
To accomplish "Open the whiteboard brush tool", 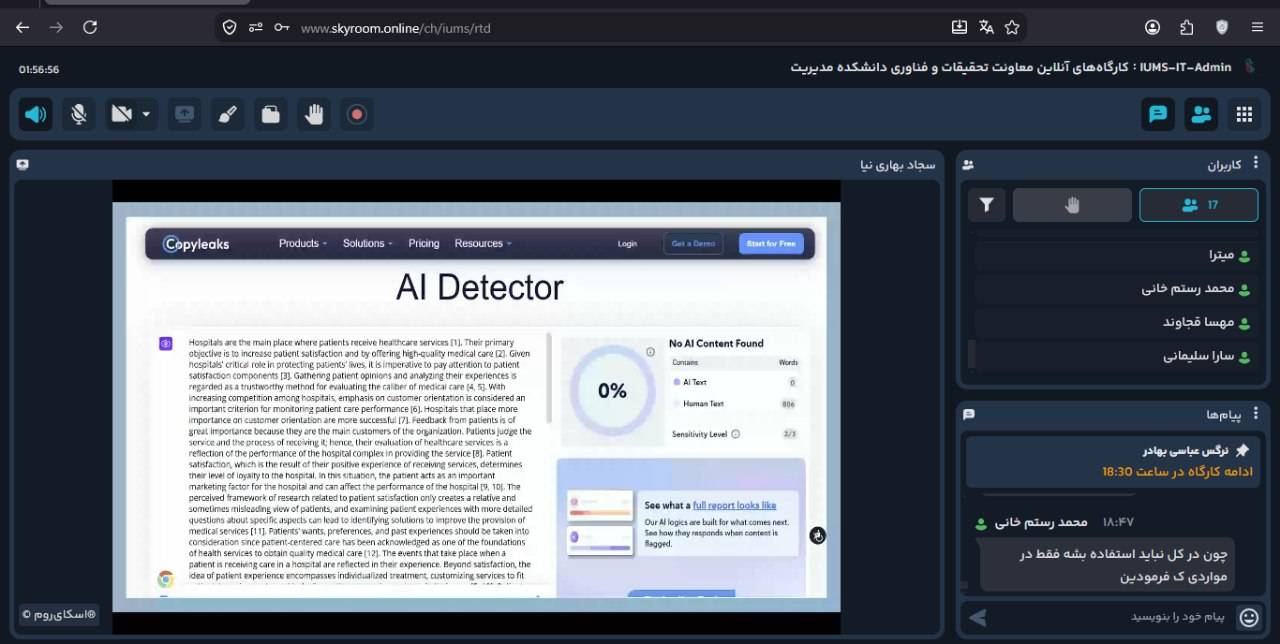I will (x=227, y=114).
